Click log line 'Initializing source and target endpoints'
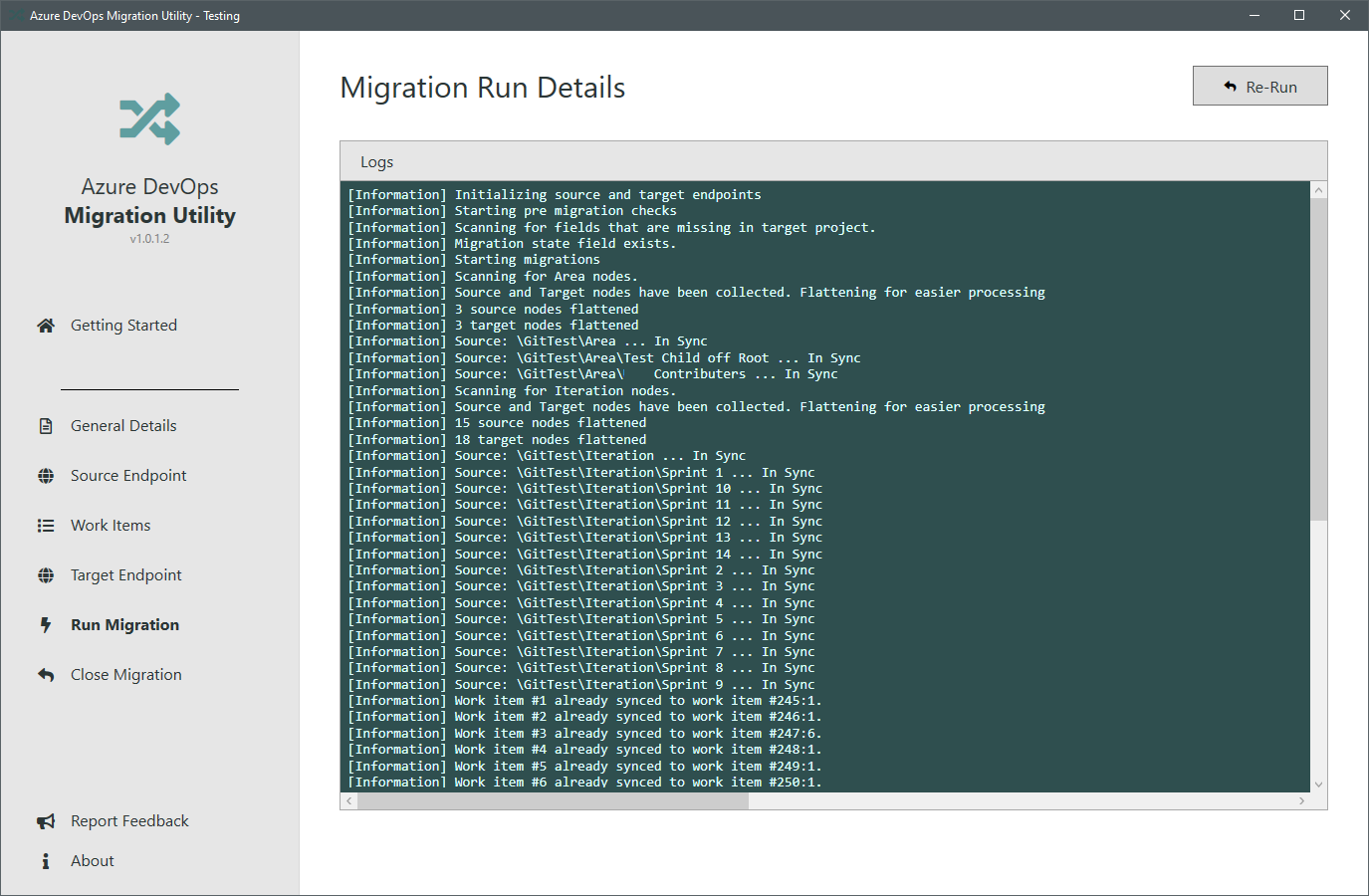 tap(555, 195)
